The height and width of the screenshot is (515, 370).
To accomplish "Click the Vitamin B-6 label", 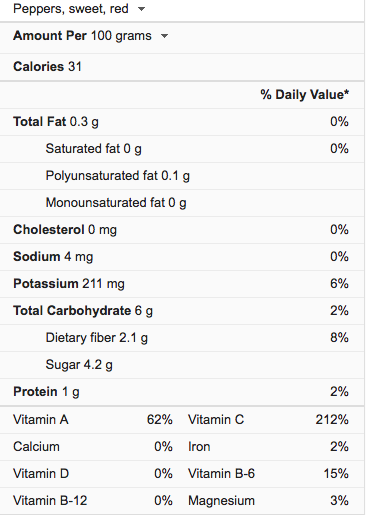I will point(221,474).
